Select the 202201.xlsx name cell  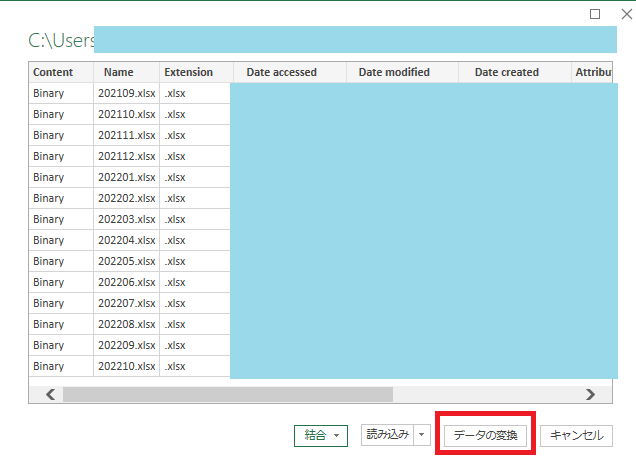tap(127, 178)
